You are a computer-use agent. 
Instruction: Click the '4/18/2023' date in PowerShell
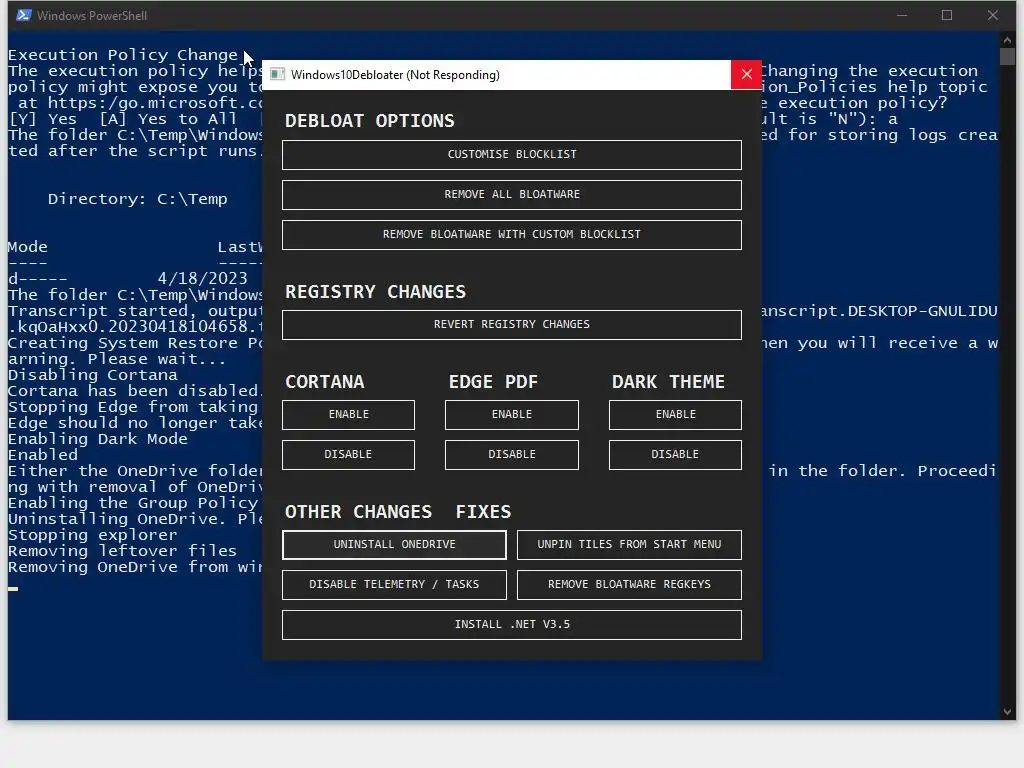click(x=202, y=279)
